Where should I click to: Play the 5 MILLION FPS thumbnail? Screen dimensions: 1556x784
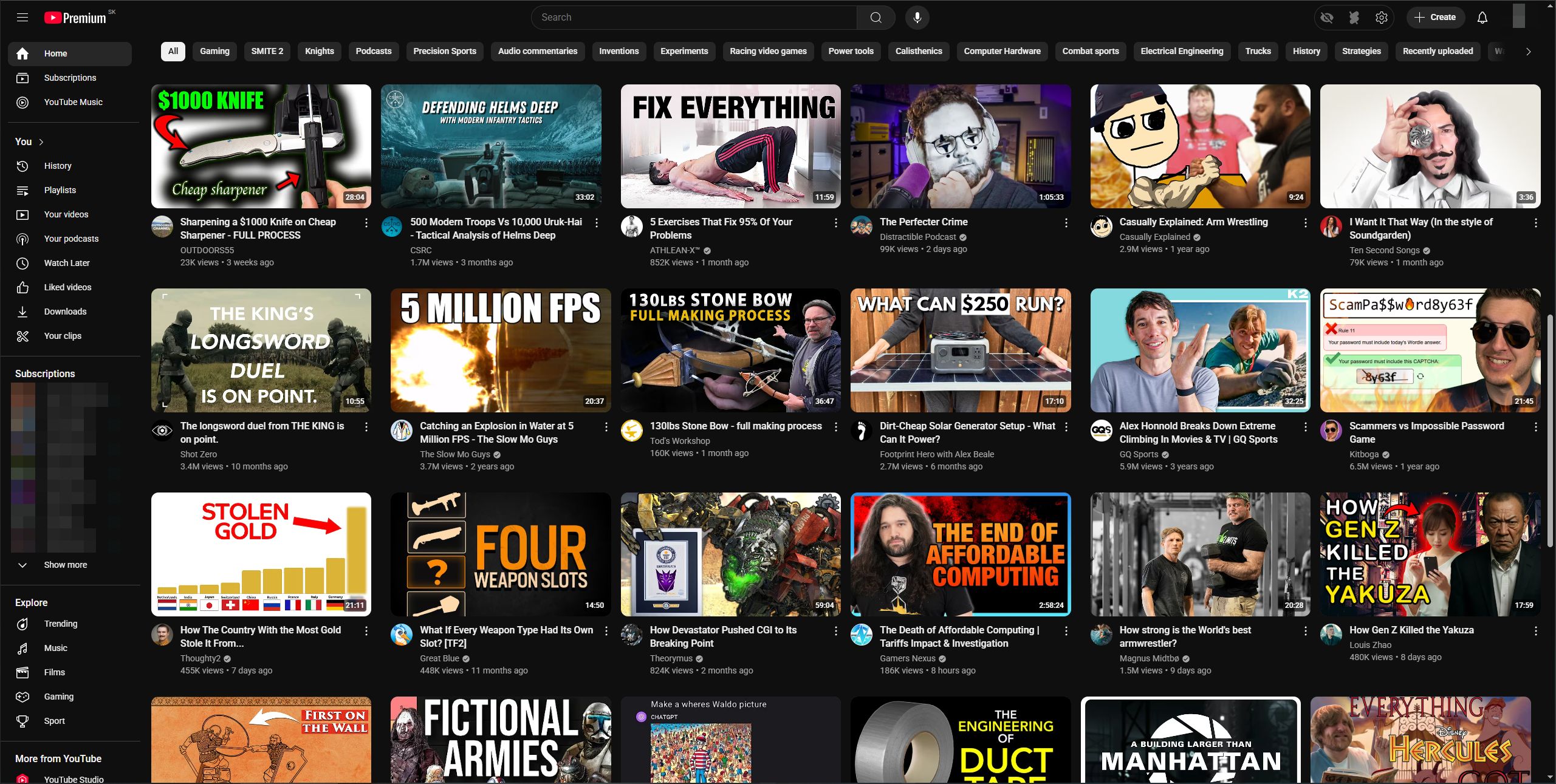[501, 350]
